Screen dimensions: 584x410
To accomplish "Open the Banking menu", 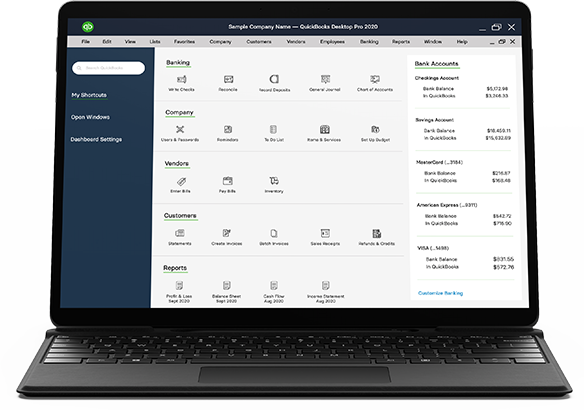I will tap(369, 42).
